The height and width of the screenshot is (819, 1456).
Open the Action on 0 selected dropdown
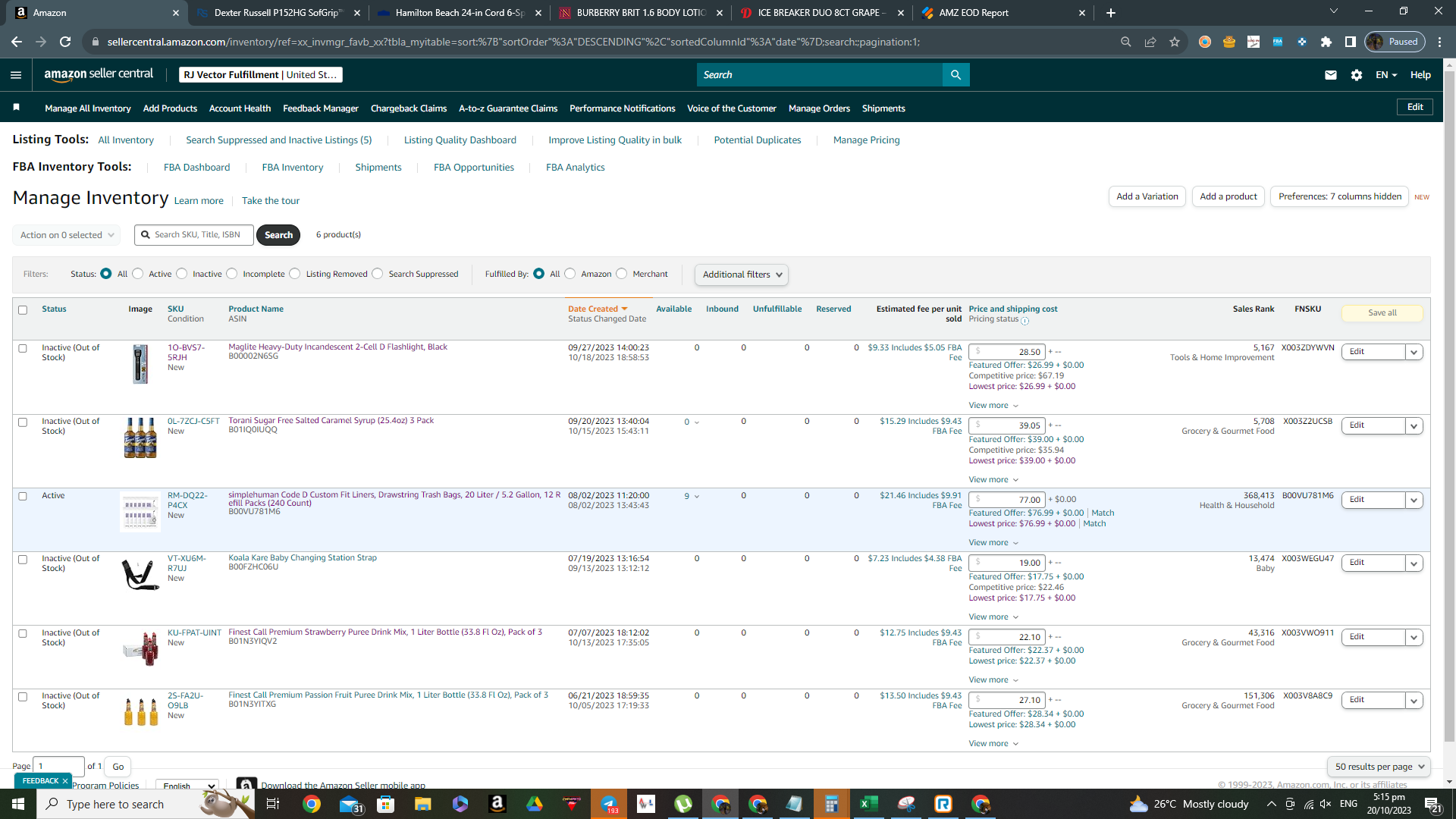tap(67, 235)
